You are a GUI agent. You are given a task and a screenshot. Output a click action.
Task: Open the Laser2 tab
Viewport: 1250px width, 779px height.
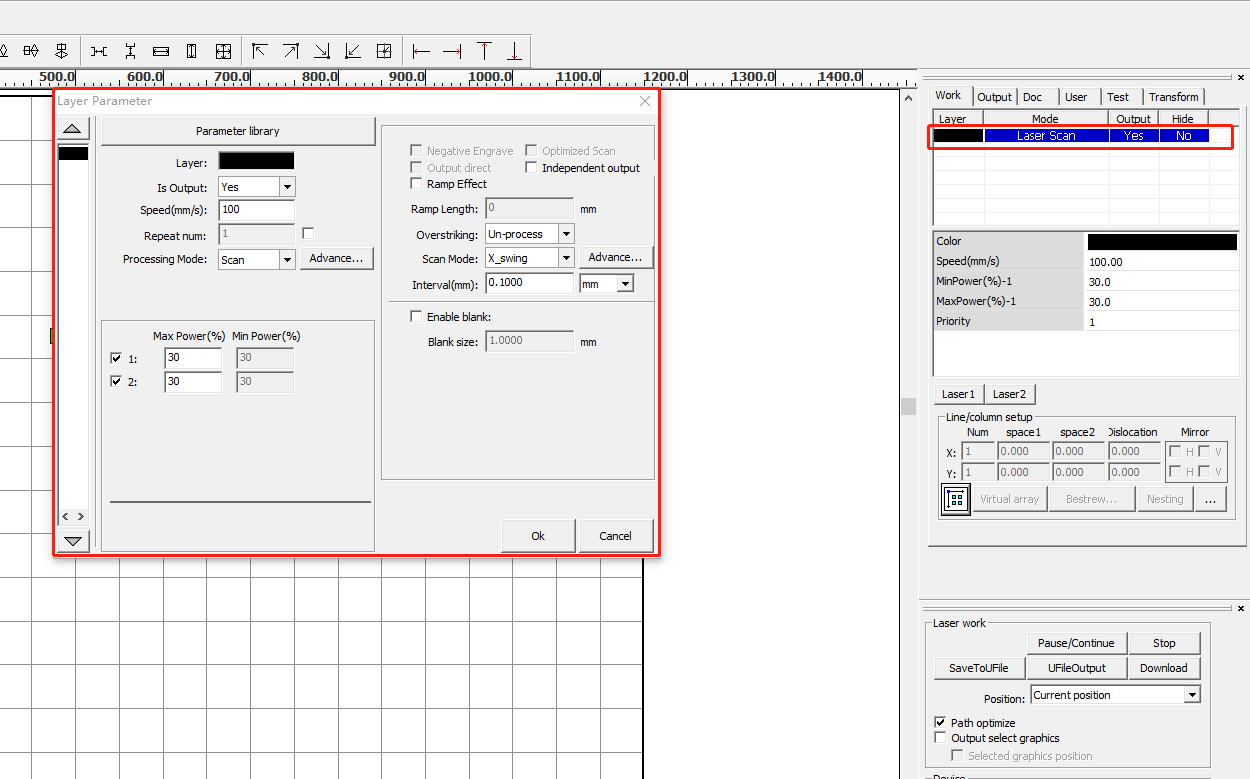pos(1009,394)
